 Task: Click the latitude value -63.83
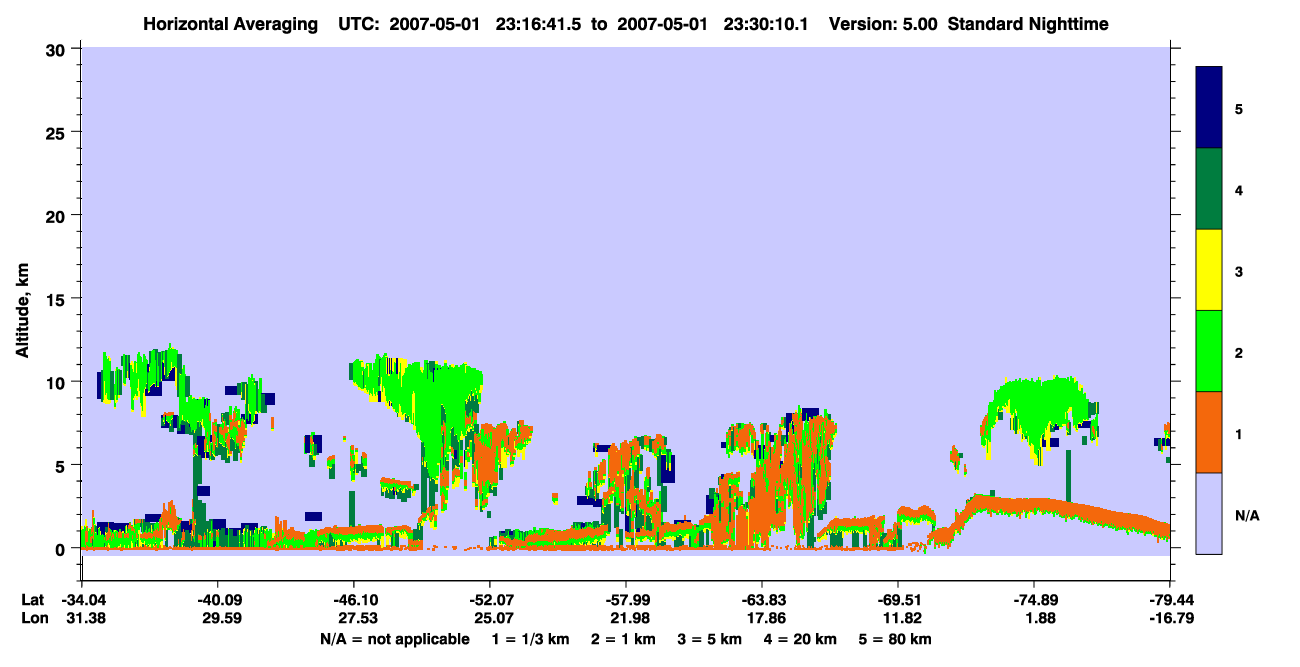[x=762, y=600]
